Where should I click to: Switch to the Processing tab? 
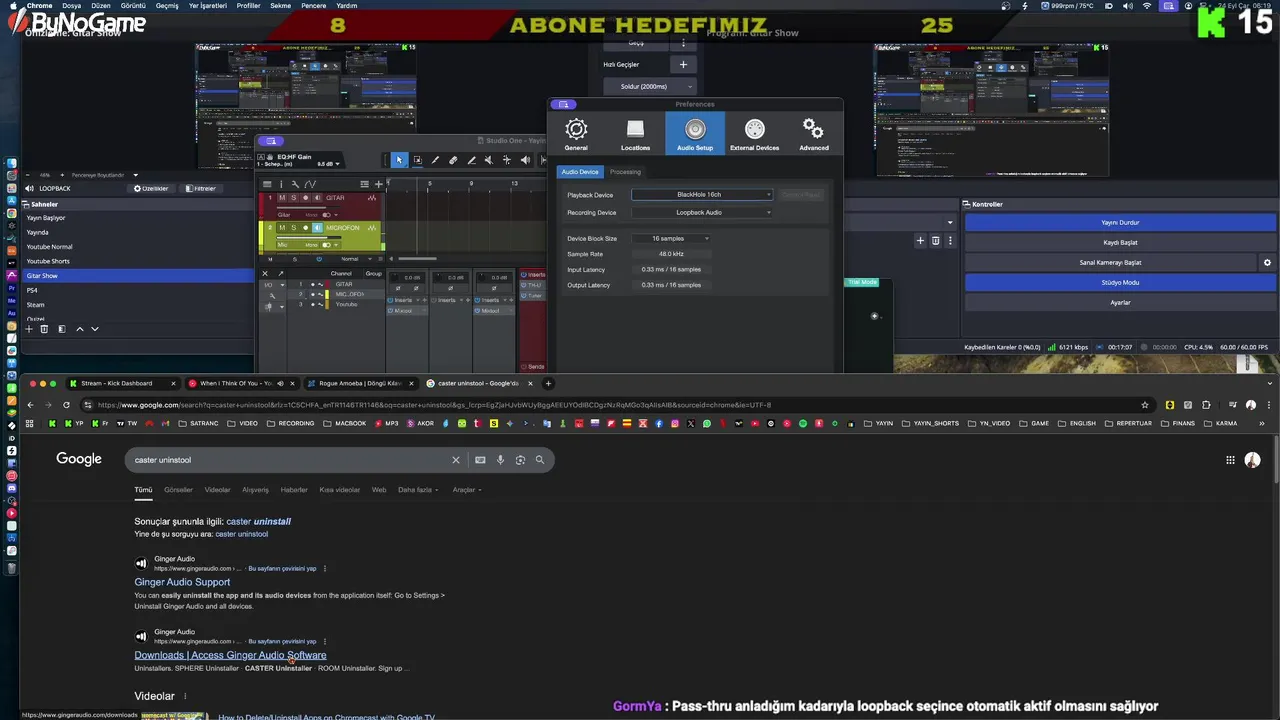pyautogui.click(x=625, y=172)
